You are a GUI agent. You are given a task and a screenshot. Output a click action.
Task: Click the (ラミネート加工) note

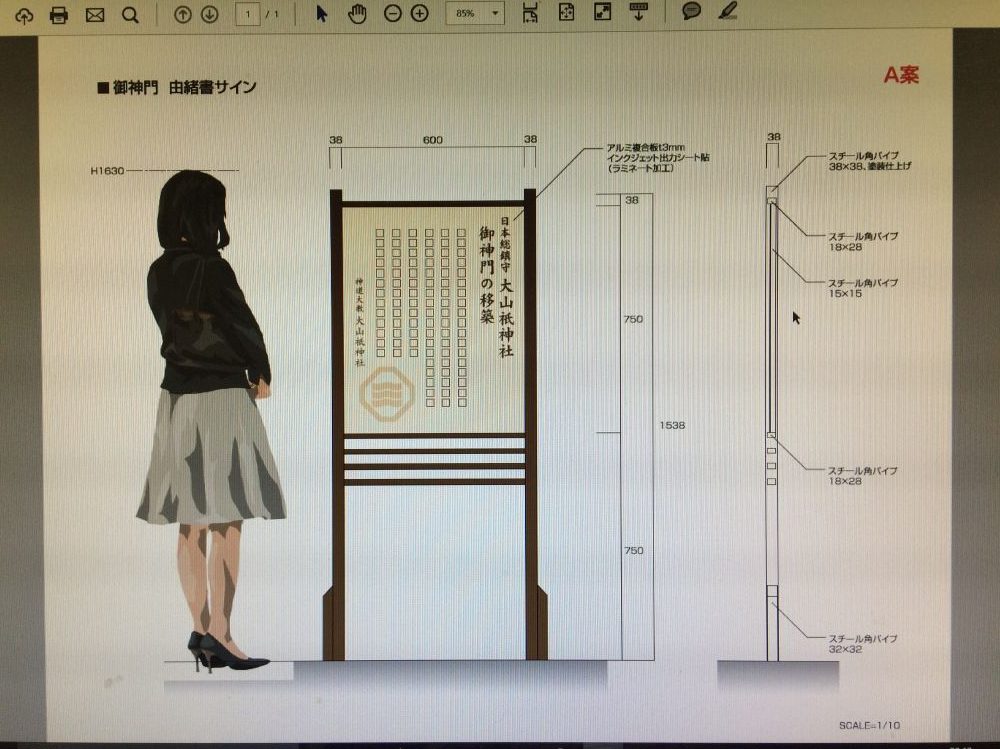point(640,168)
